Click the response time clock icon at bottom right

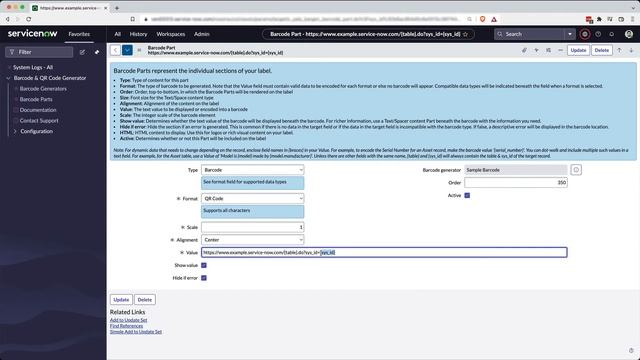(631, 351)
